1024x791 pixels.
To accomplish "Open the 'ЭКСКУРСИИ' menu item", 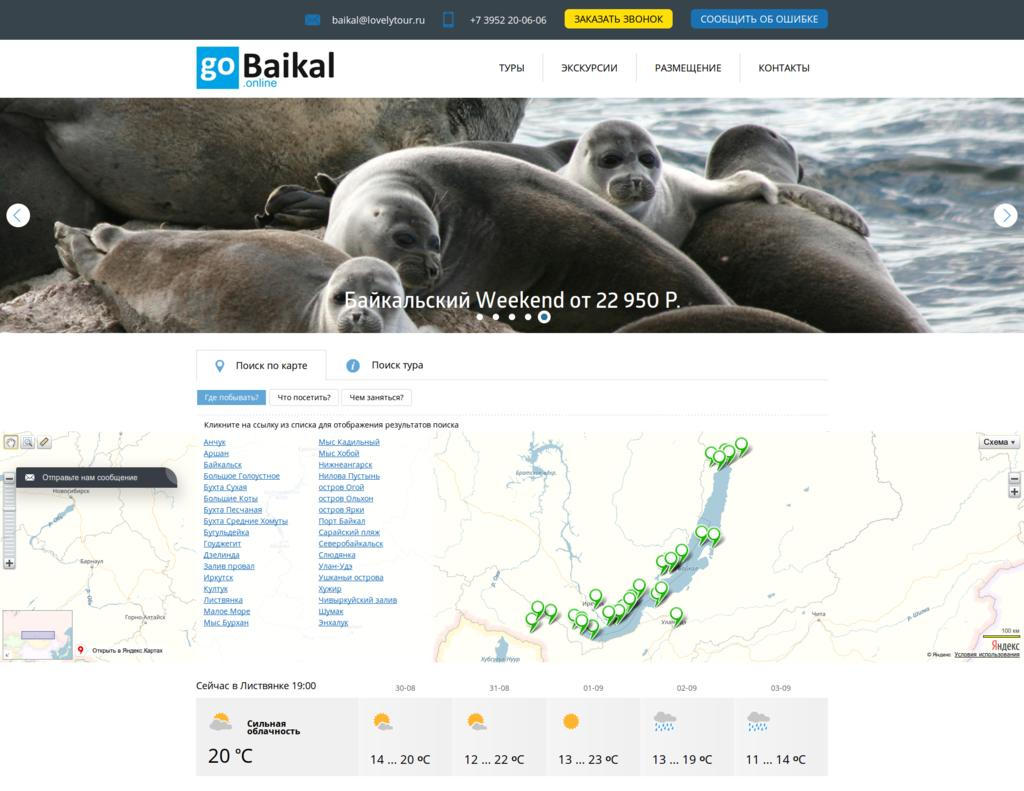I will pos(589,68).
